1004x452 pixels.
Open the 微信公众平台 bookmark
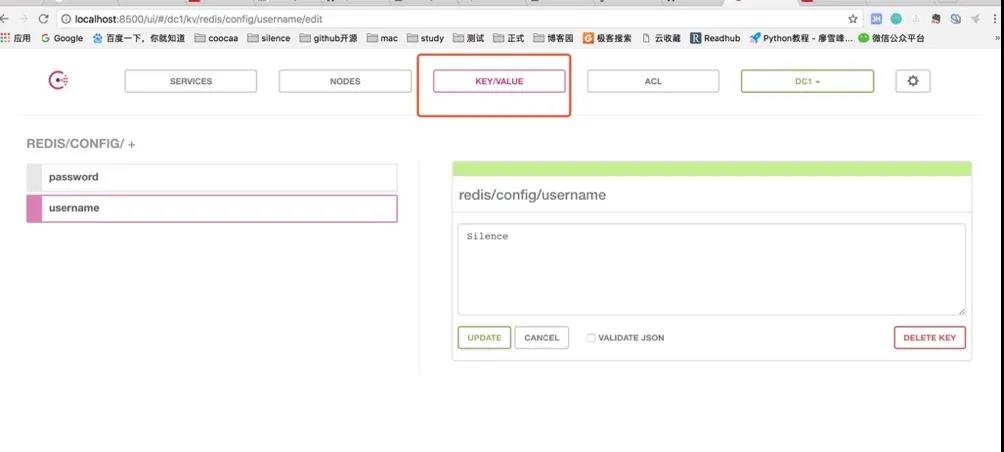[892, 38]
